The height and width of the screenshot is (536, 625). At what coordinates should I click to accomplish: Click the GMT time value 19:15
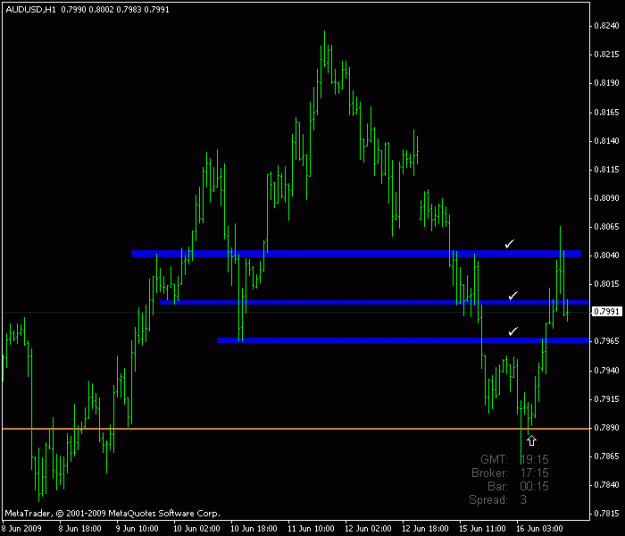pos(535,459)
